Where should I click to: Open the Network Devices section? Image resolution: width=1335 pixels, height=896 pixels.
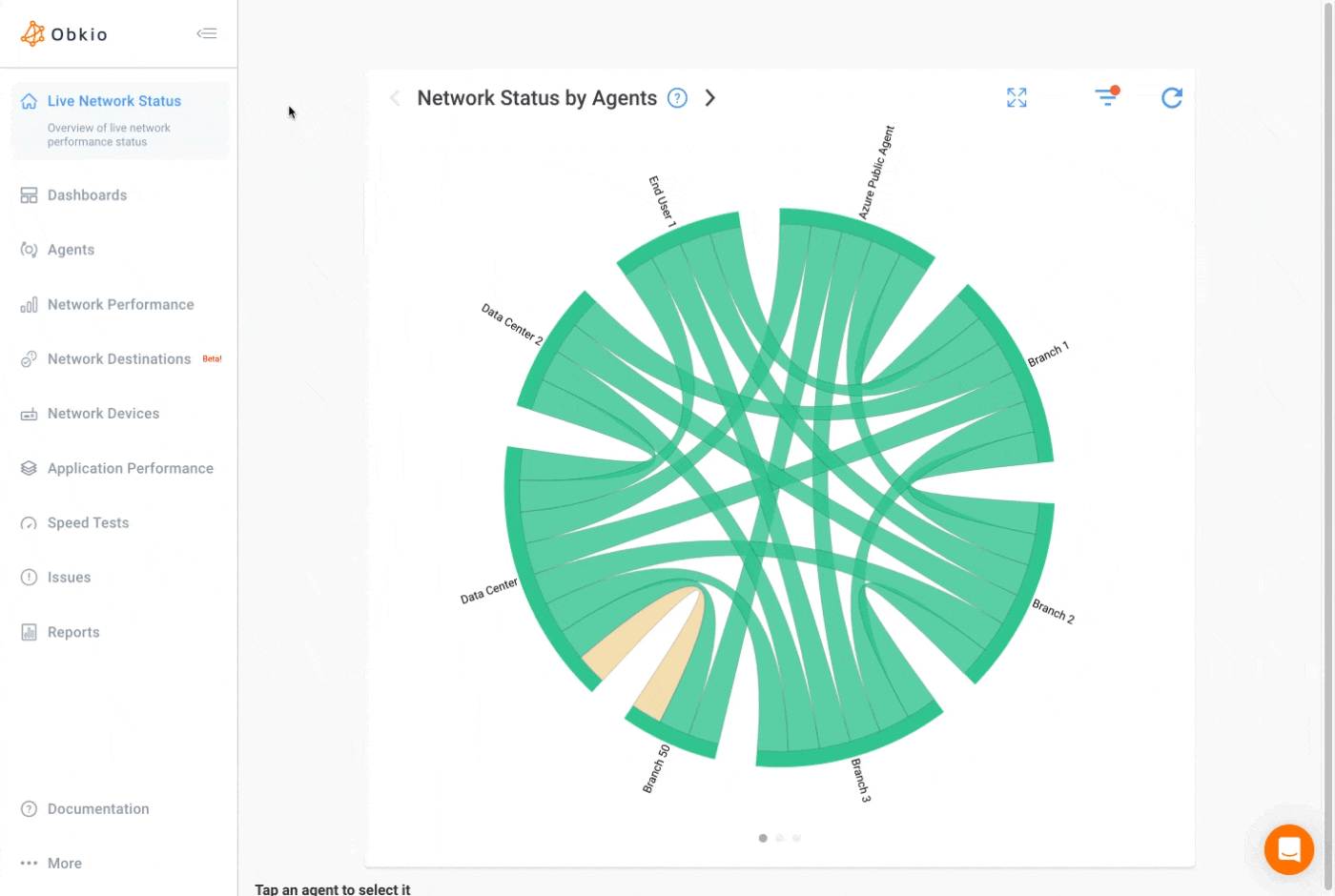click(103, 413)
